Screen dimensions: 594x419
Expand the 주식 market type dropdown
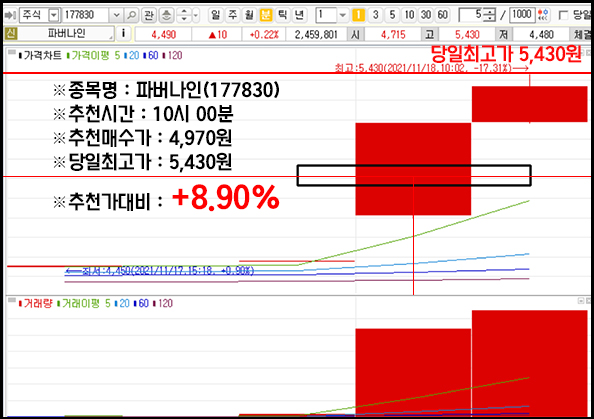tap(54, 15)
